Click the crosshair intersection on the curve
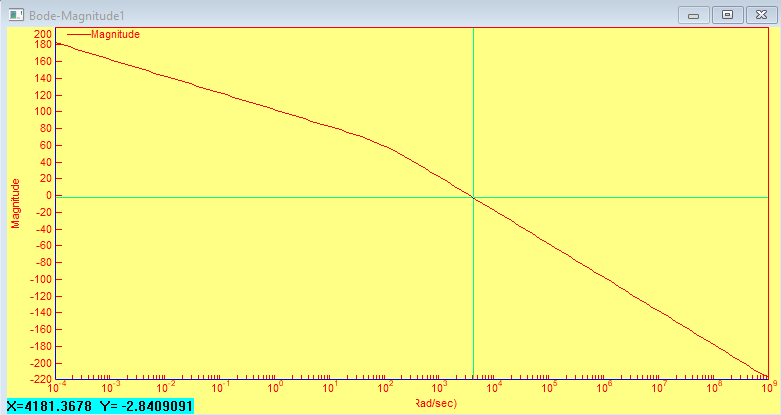This screenshot has width=781, height=415. 473,198
